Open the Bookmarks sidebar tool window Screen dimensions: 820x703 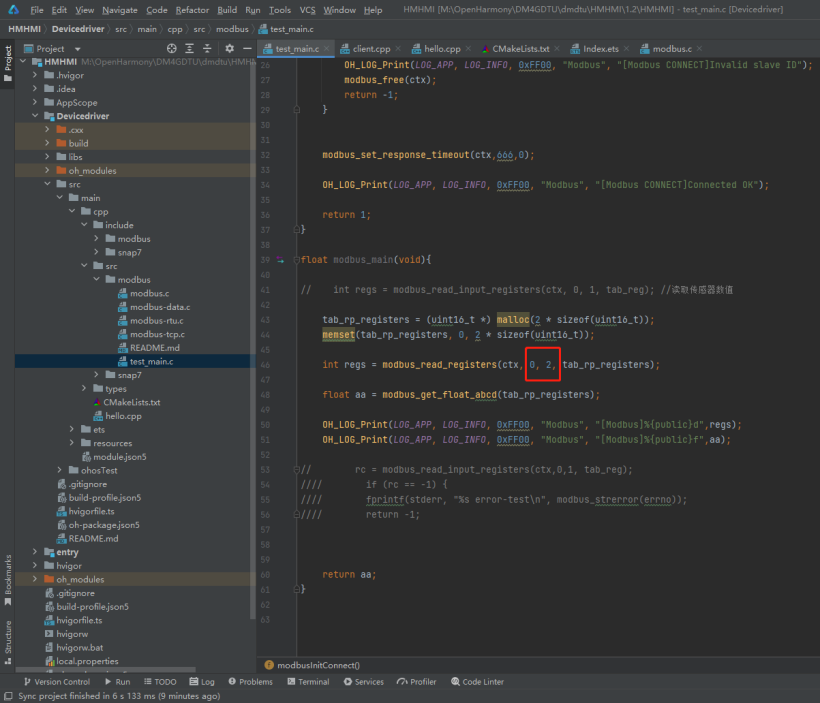[8, 579]
